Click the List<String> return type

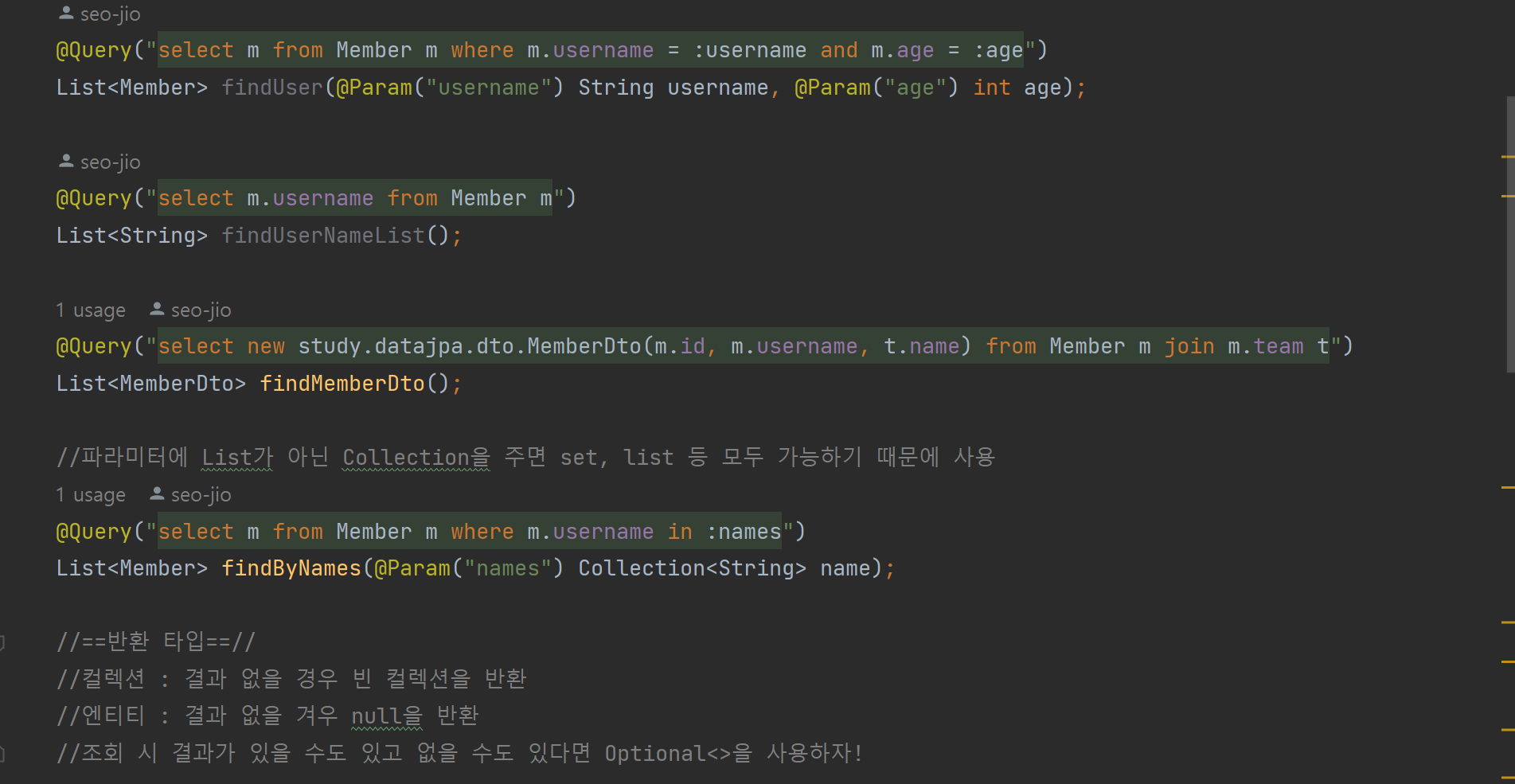132,236
